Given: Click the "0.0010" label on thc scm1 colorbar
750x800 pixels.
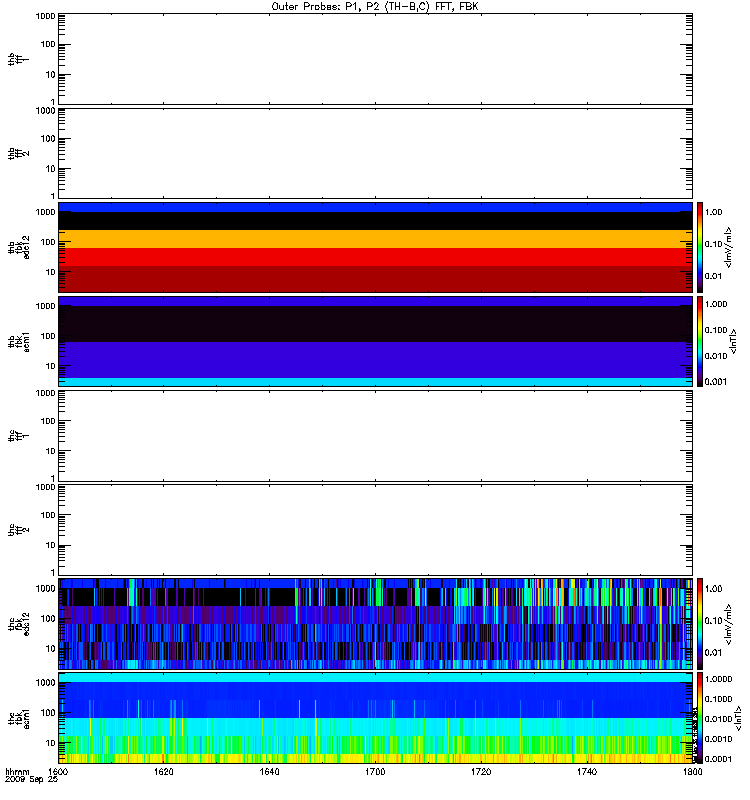Looking at the screenshot, I should [x=718, y=739].
